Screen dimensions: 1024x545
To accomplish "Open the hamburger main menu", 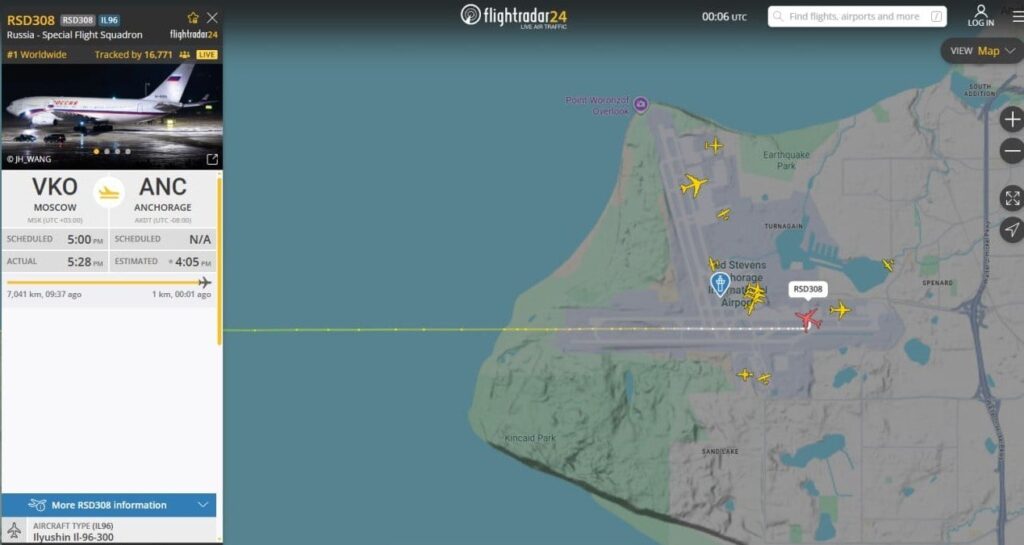I will coord(1017,16).
